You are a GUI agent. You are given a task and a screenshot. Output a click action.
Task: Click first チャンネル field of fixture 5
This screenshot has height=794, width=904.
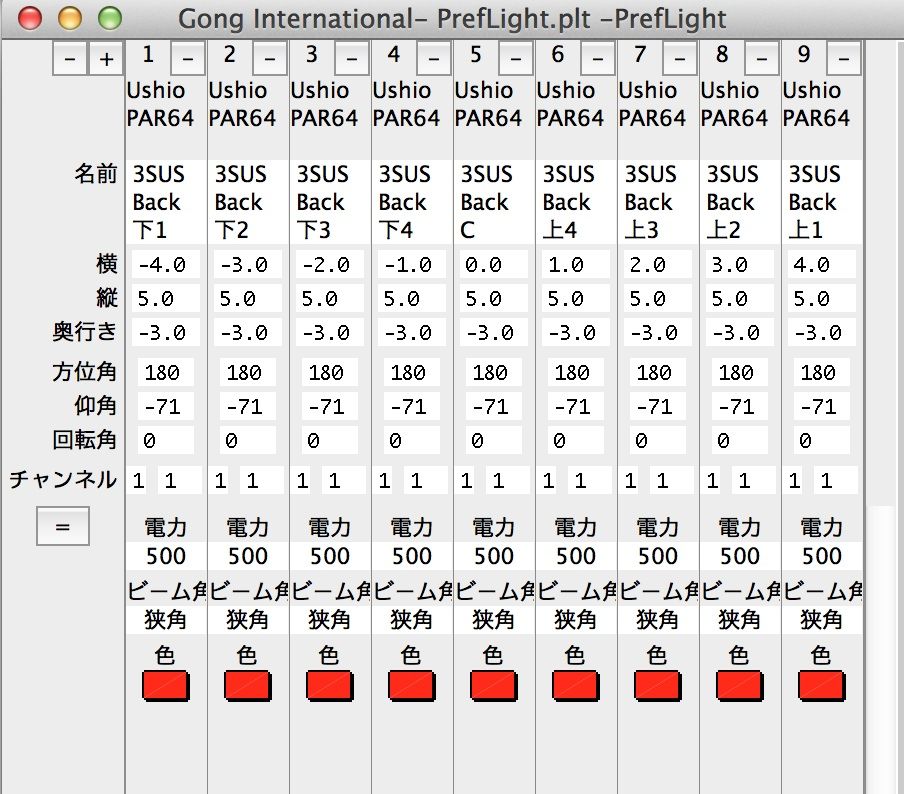[466, 480]
